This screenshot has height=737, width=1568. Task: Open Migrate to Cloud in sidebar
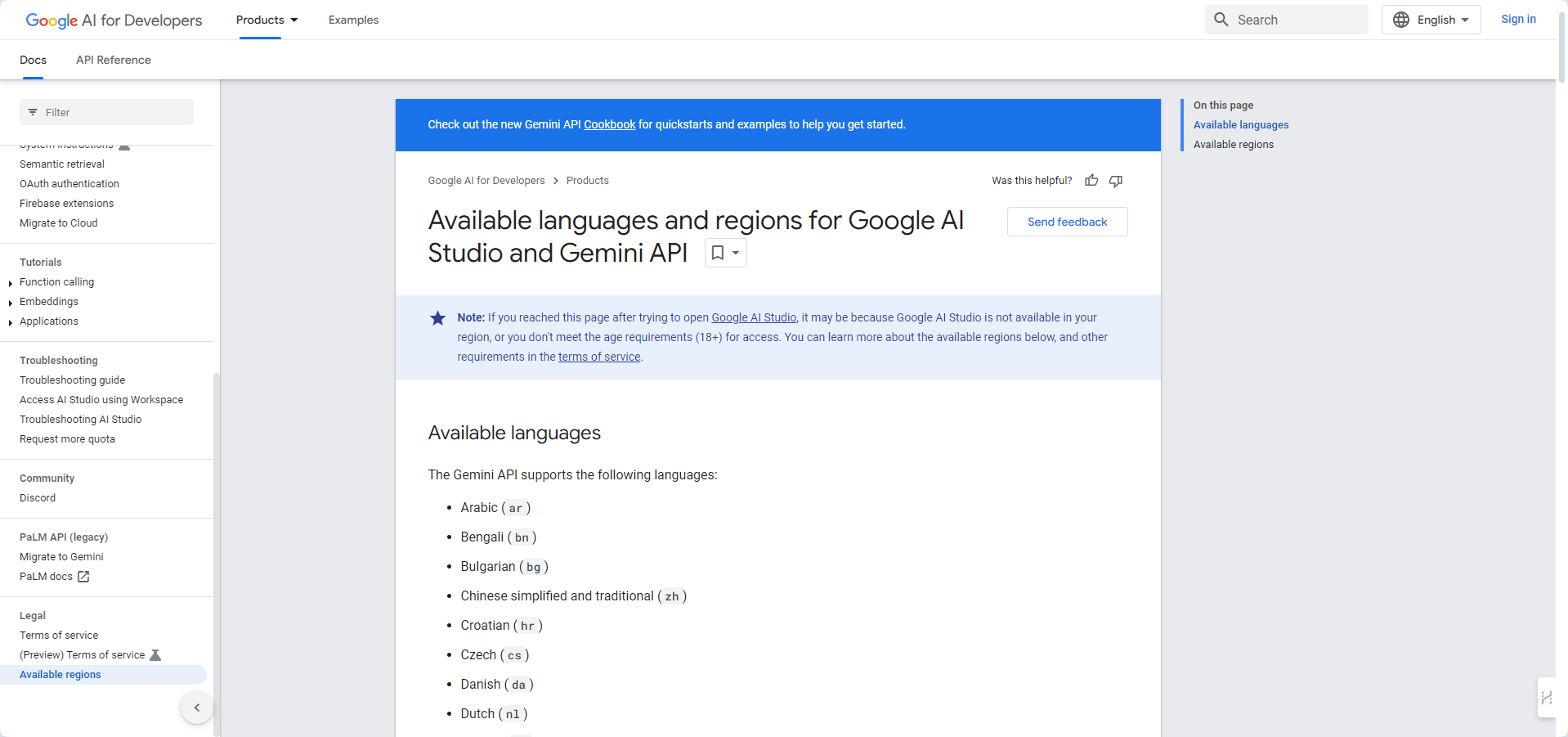pyautogui.click(x=59, y=223)
